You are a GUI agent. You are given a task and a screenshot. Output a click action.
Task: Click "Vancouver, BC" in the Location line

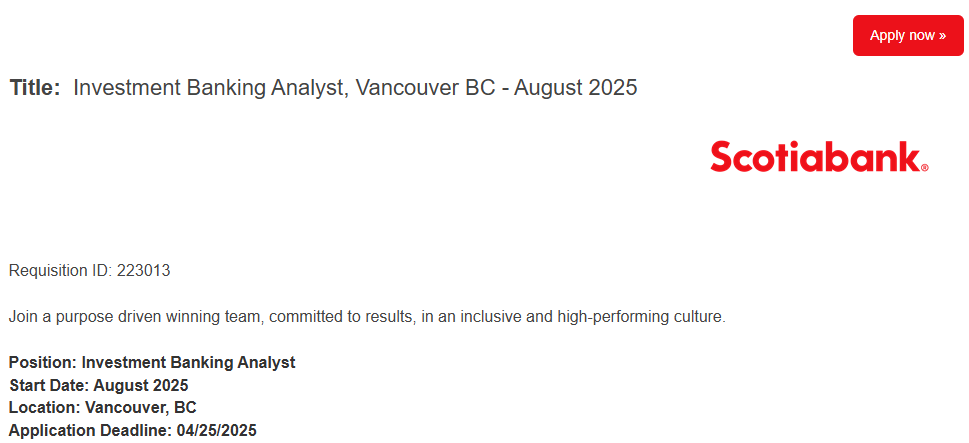tap(141, 408)
